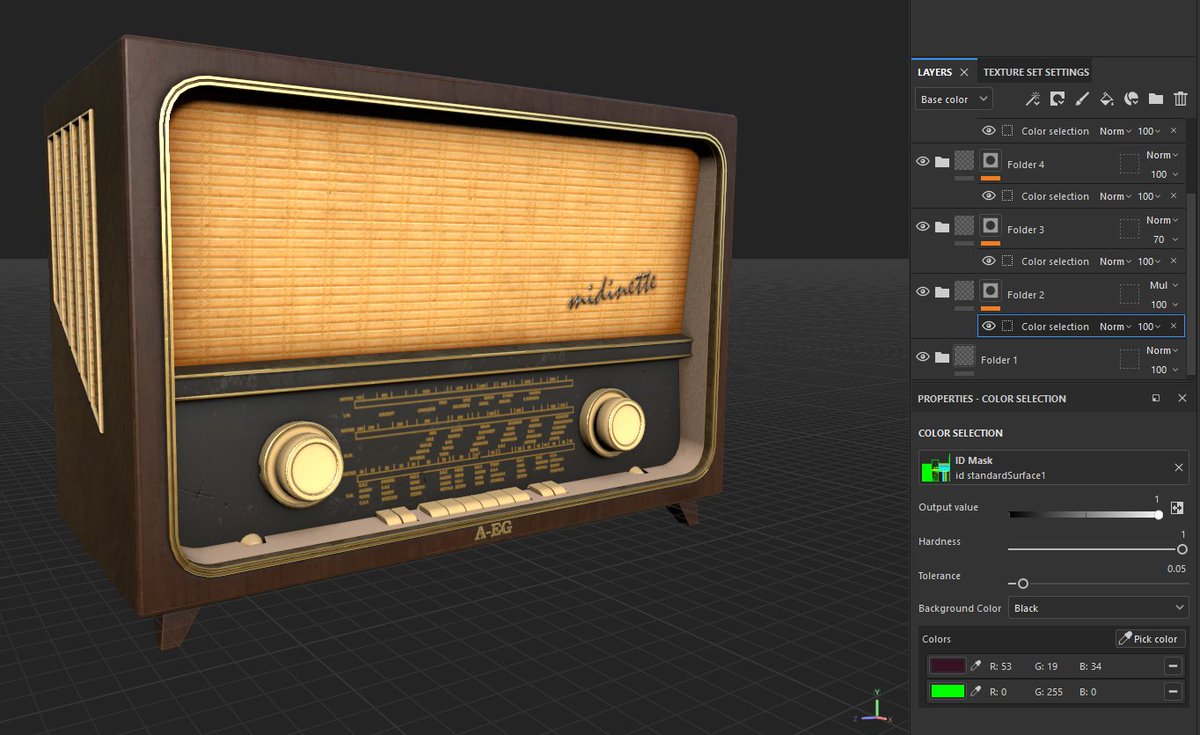1200x735 pixels.
Task: Click the ID Mask thumbnail image
Action: click(x=936, y=467)
